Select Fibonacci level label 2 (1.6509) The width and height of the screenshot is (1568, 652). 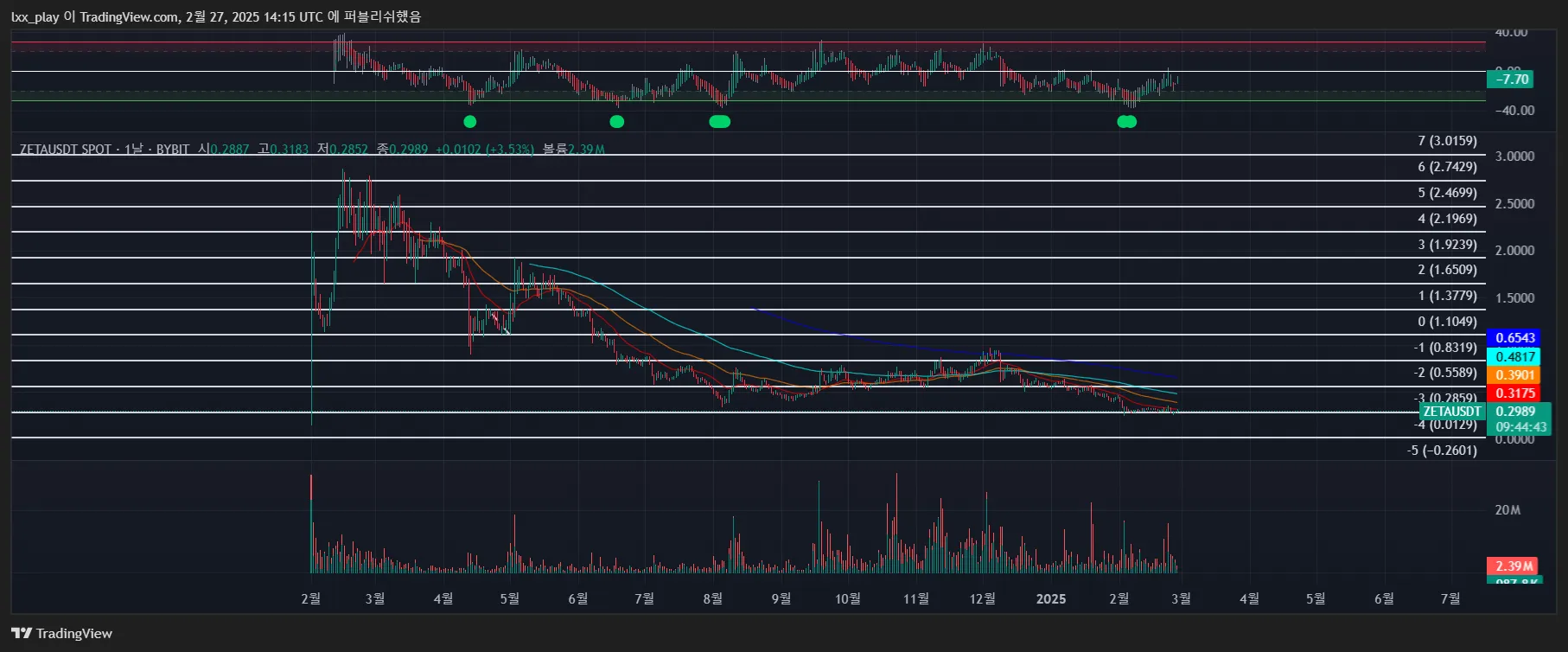coord(1447,270)
